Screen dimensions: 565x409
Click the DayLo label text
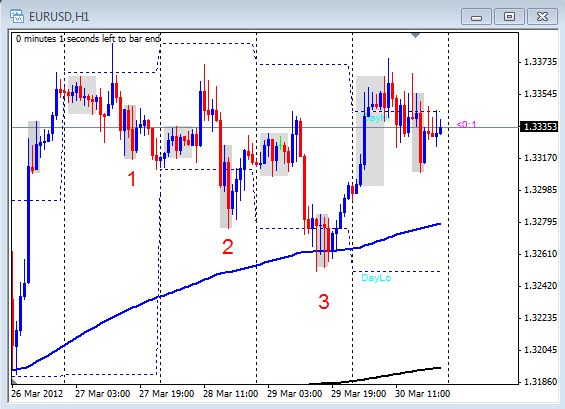tap(376, 278)
